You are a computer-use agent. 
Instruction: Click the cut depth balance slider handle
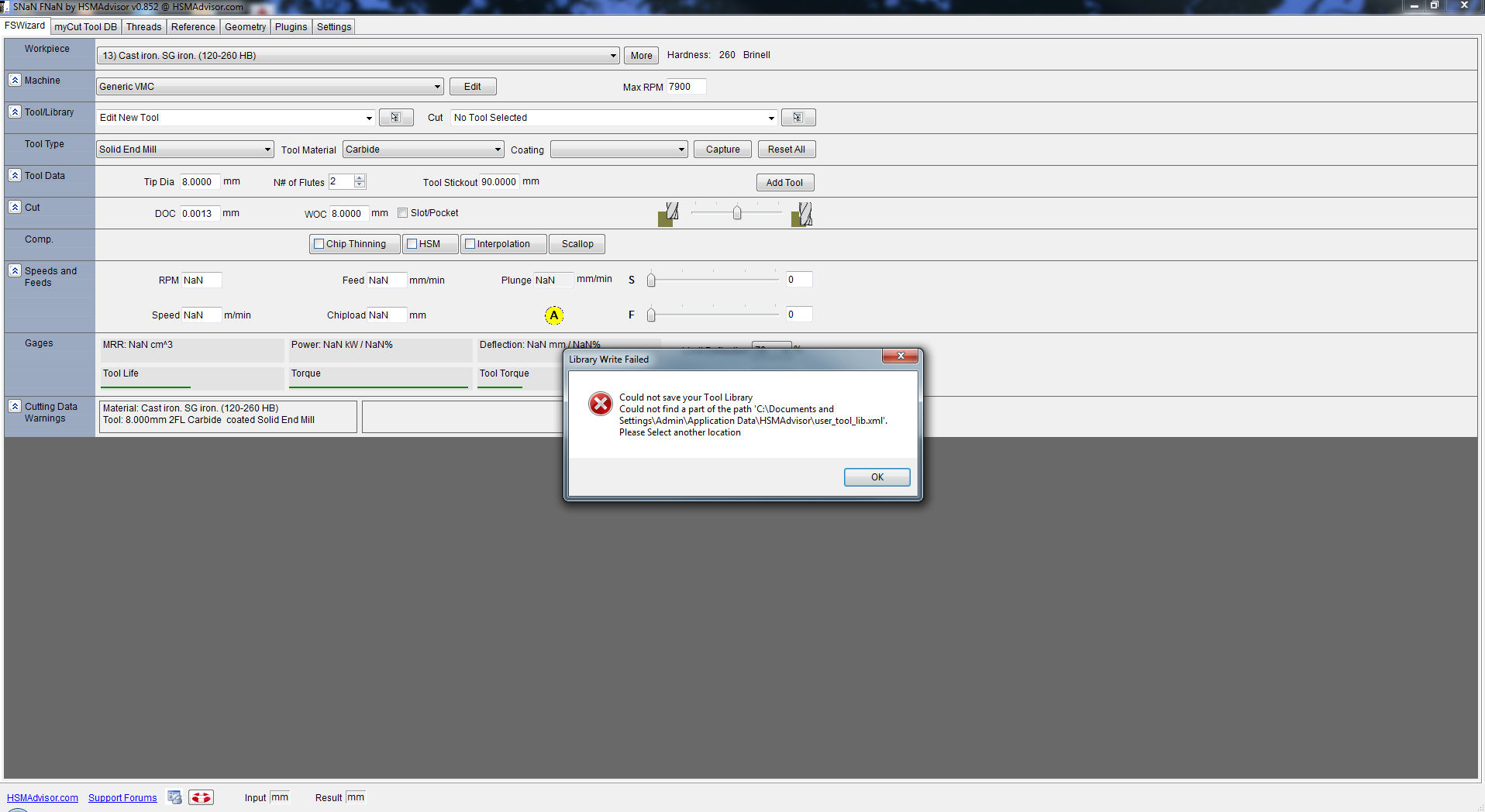[737, 212]
